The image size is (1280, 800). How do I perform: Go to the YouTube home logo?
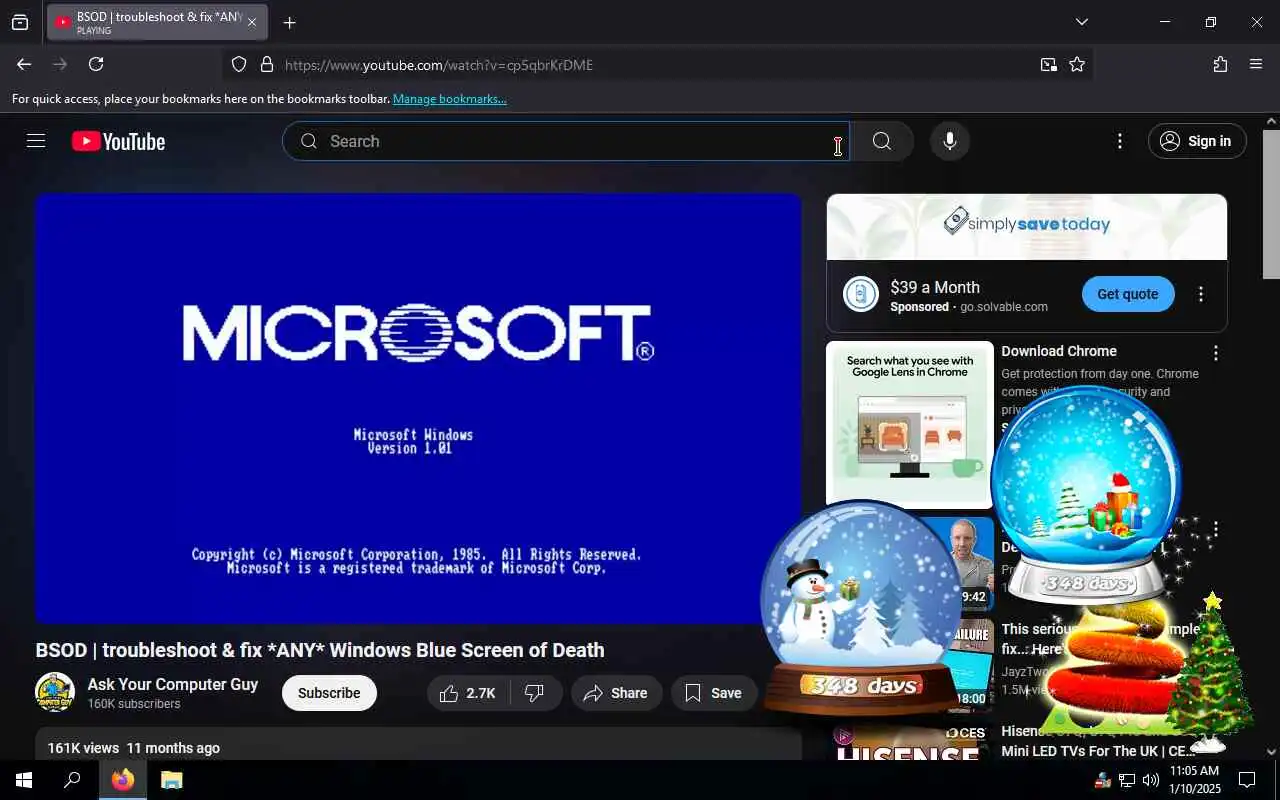[118, 142]
